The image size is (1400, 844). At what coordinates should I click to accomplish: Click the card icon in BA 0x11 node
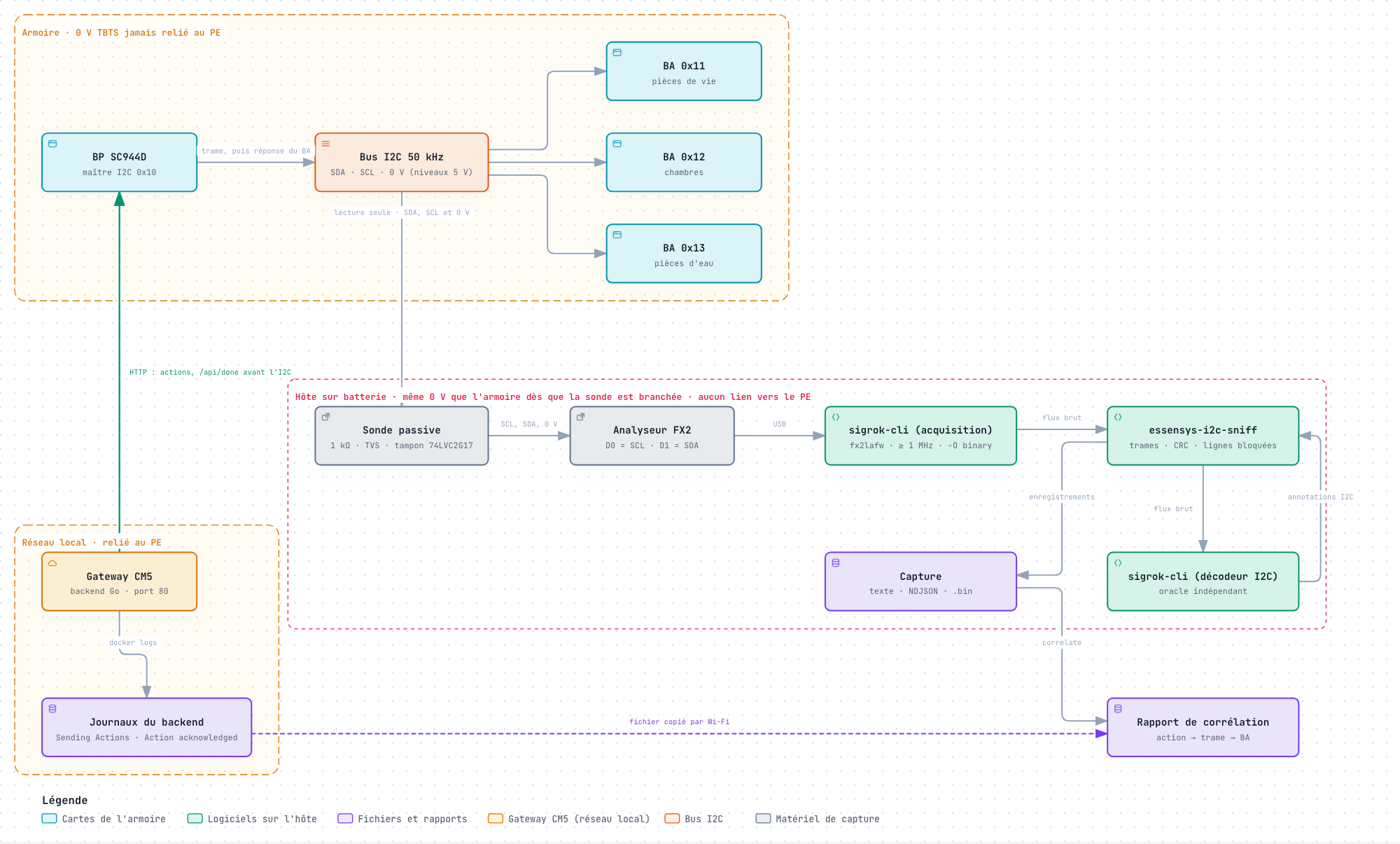[x=617, y=53]
